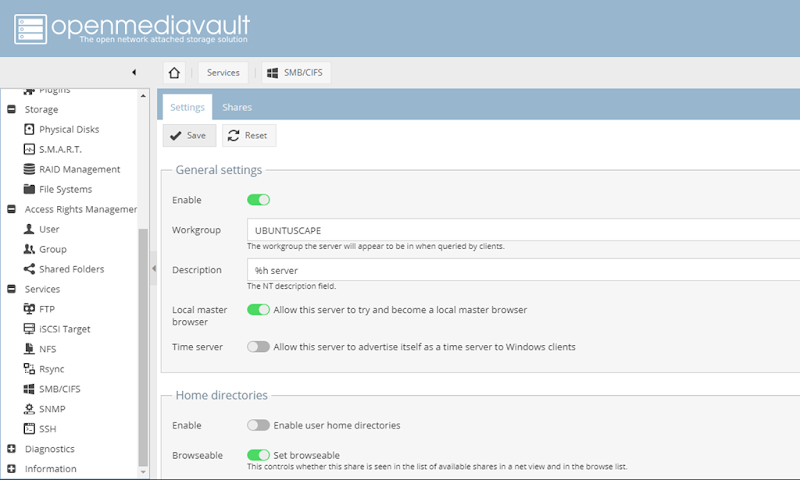The width and height of the screenshot is (800, 480).
Task: Click the refresh icon on Reset
Action: pos(234,136)
